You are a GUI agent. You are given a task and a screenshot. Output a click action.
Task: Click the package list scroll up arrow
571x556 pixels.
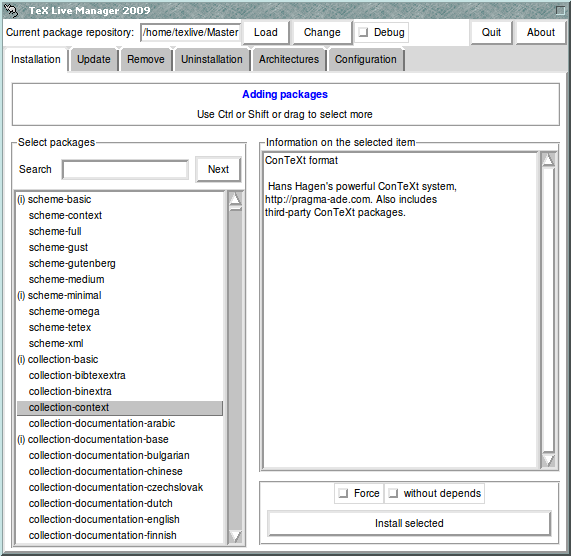tap(235, 199)
